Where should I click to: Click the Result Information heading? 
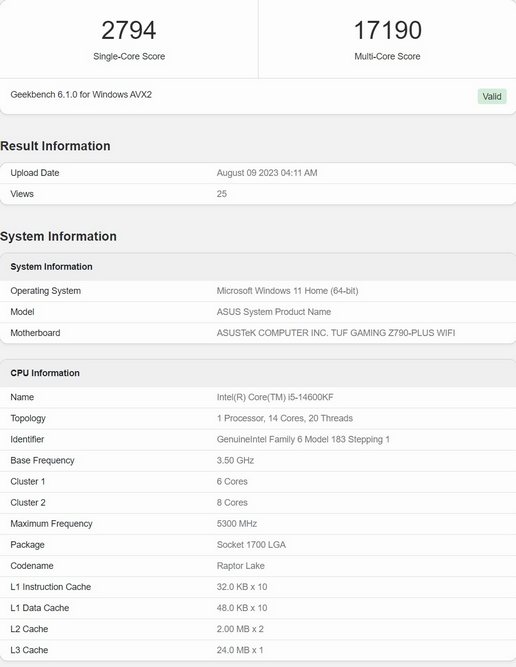(55, 146)
